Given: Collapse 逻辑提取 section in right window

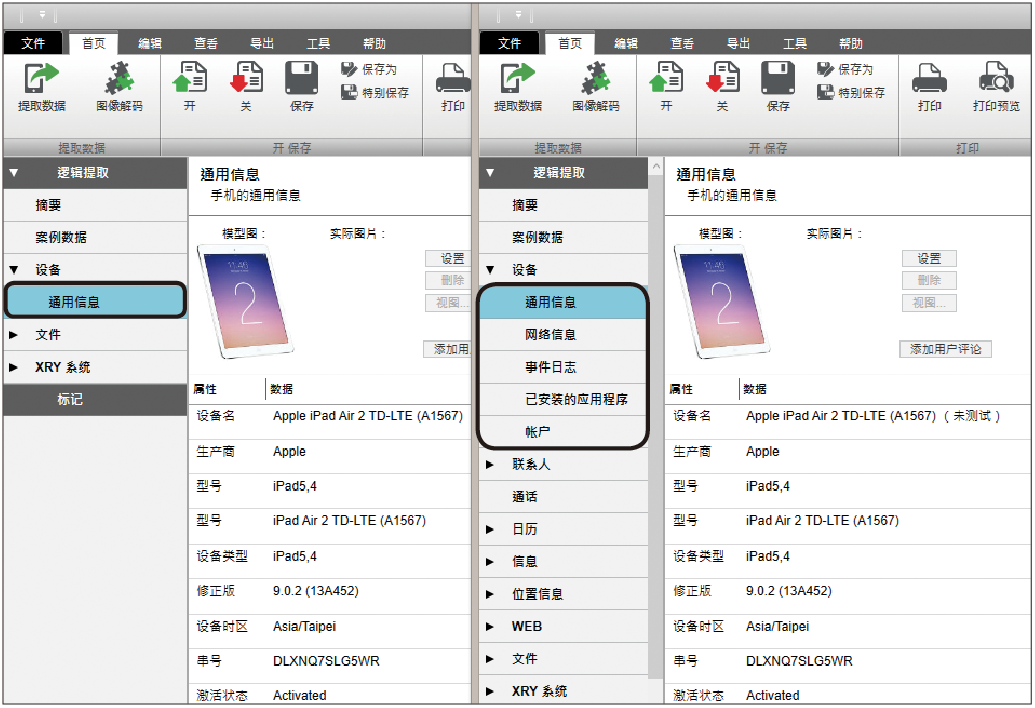Looking at the screenshot, I should tap(490, 173).
